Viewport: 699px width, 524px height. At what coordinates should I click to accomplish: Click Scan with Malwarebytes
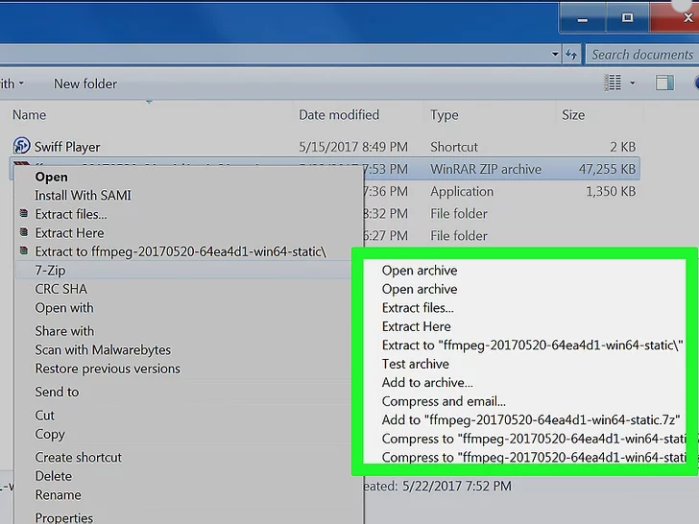(103, 350)
